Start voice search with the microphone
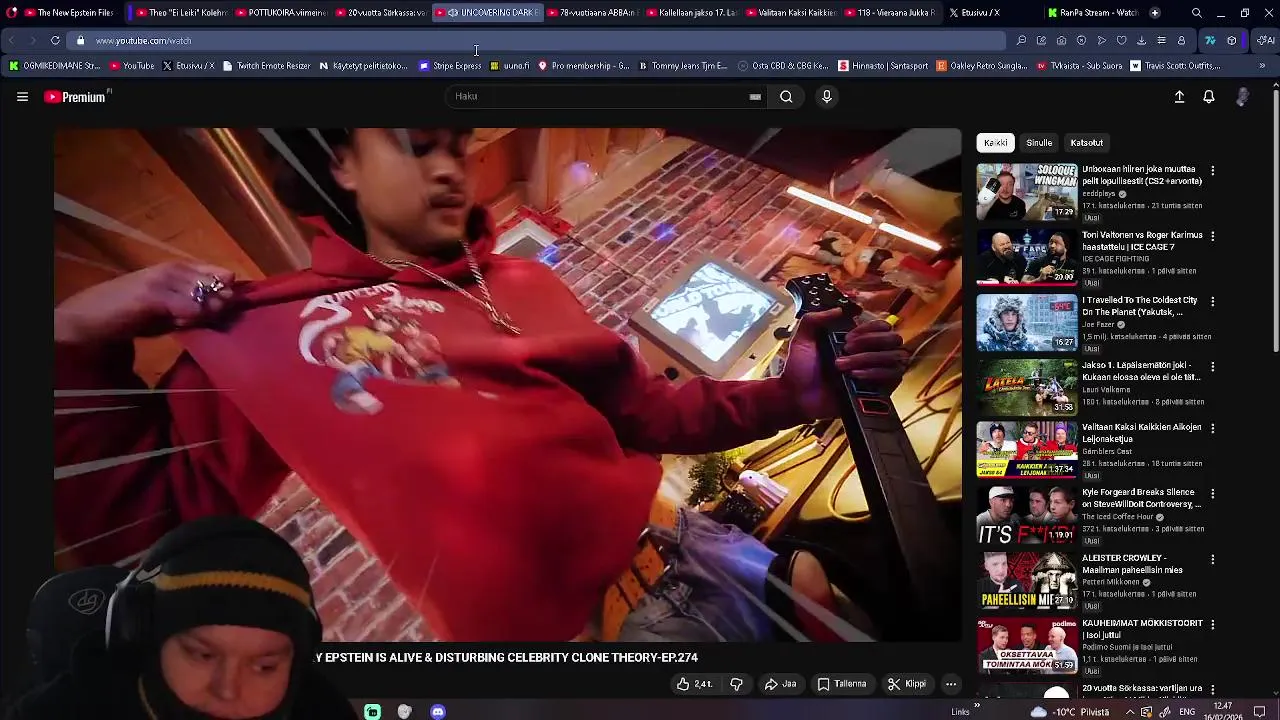The image size is (1280, 720). (826, 97)
